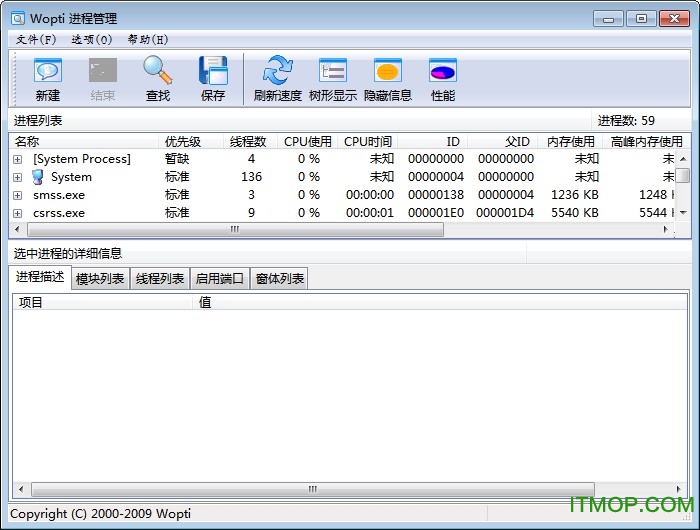
Task: Click process list scroll-up arrow
Action: tap(683, 159)
